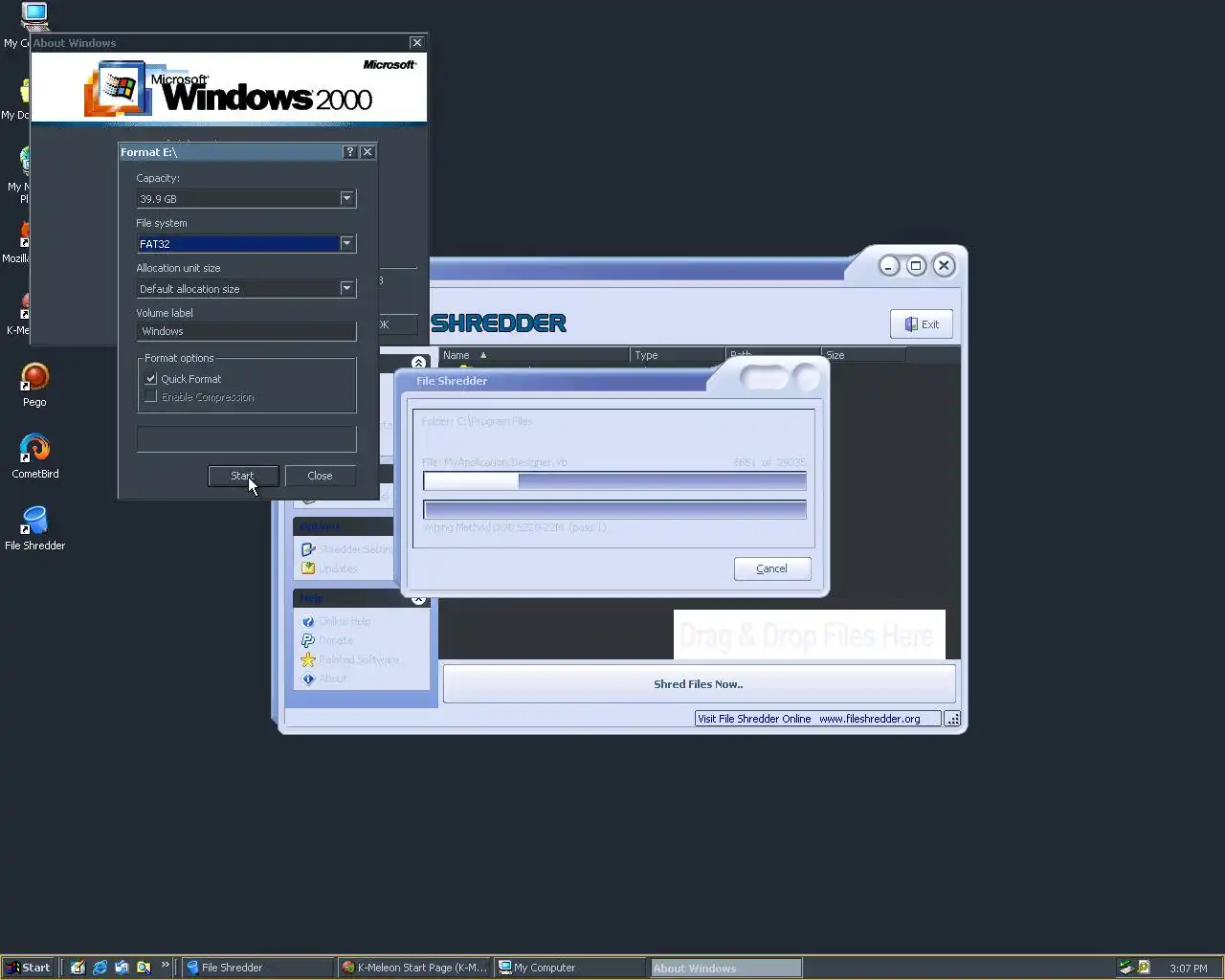The width and height of the screenshot is (1225, 980).
Task: Click the Volume label input field
Action: pyautogui.click(x=246, y=331)
